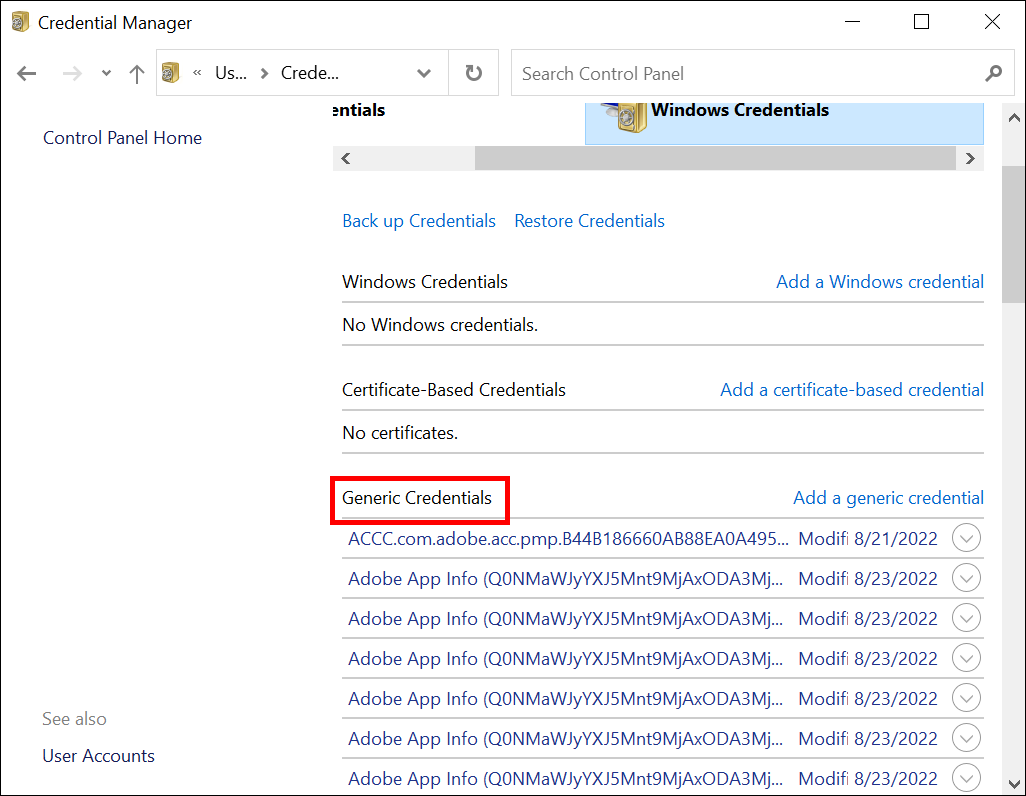
Task: Click Back up Credentials link
Action: [x=419, y=221]
